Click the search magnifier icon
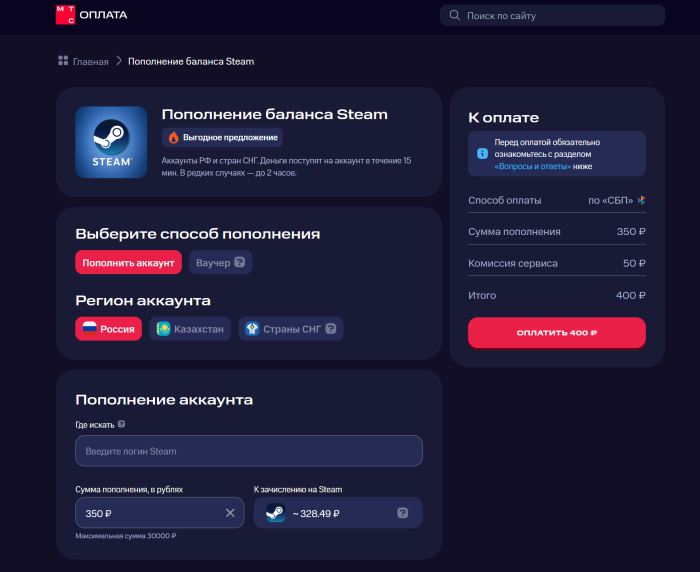Screen dimensions: 700x572 point(455,15)
